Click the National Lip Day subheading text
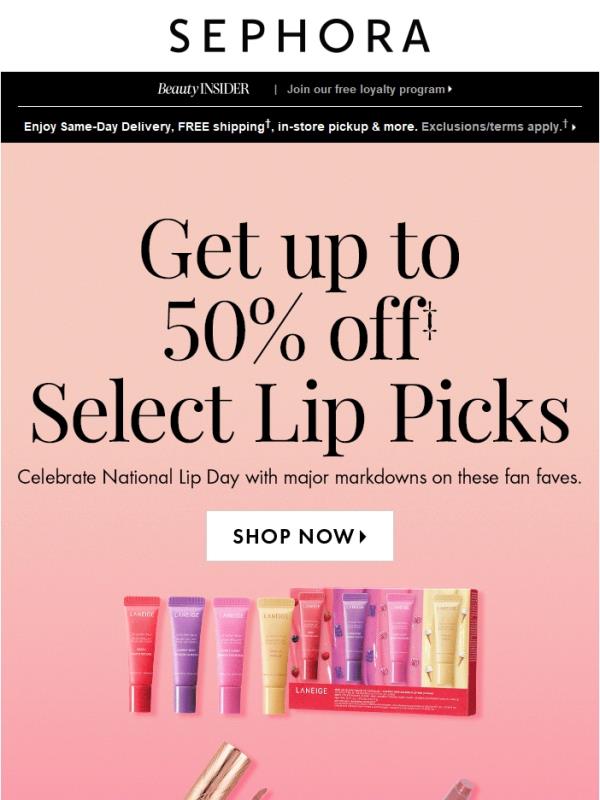Image resolution: width=600 pixels, height=800 pixels. 299,478
